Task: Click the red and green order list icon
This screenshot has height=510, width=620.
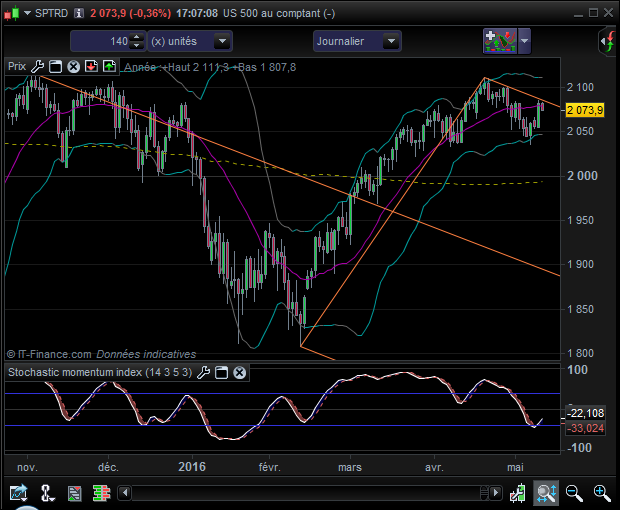Action: [x=75, y=493]
